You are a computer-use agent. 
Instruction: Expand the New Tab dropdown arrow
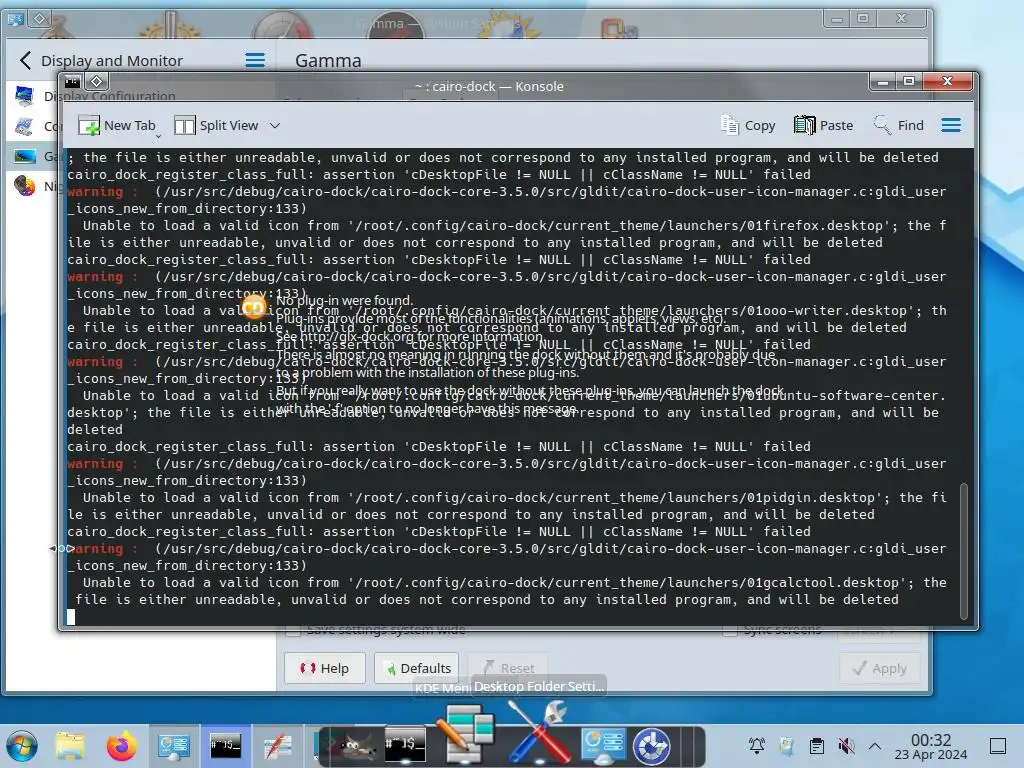158,136
